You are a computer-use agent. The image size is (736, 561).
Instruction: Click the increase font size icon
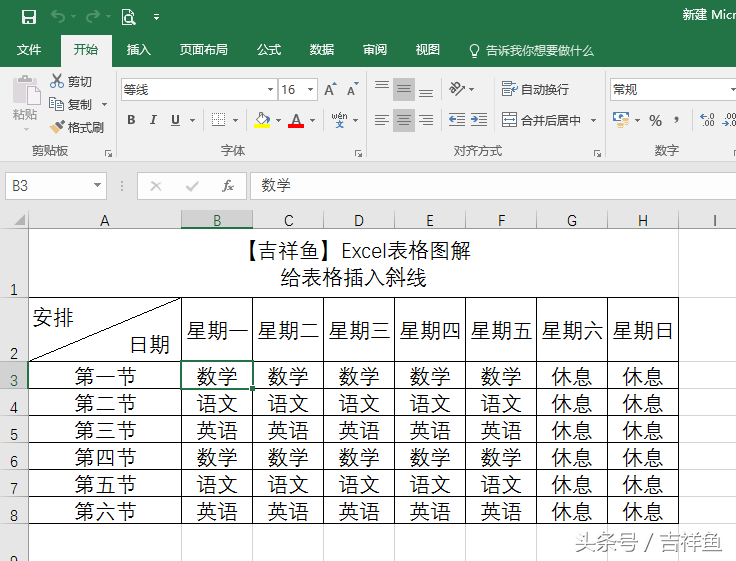(x=330, y=89)
